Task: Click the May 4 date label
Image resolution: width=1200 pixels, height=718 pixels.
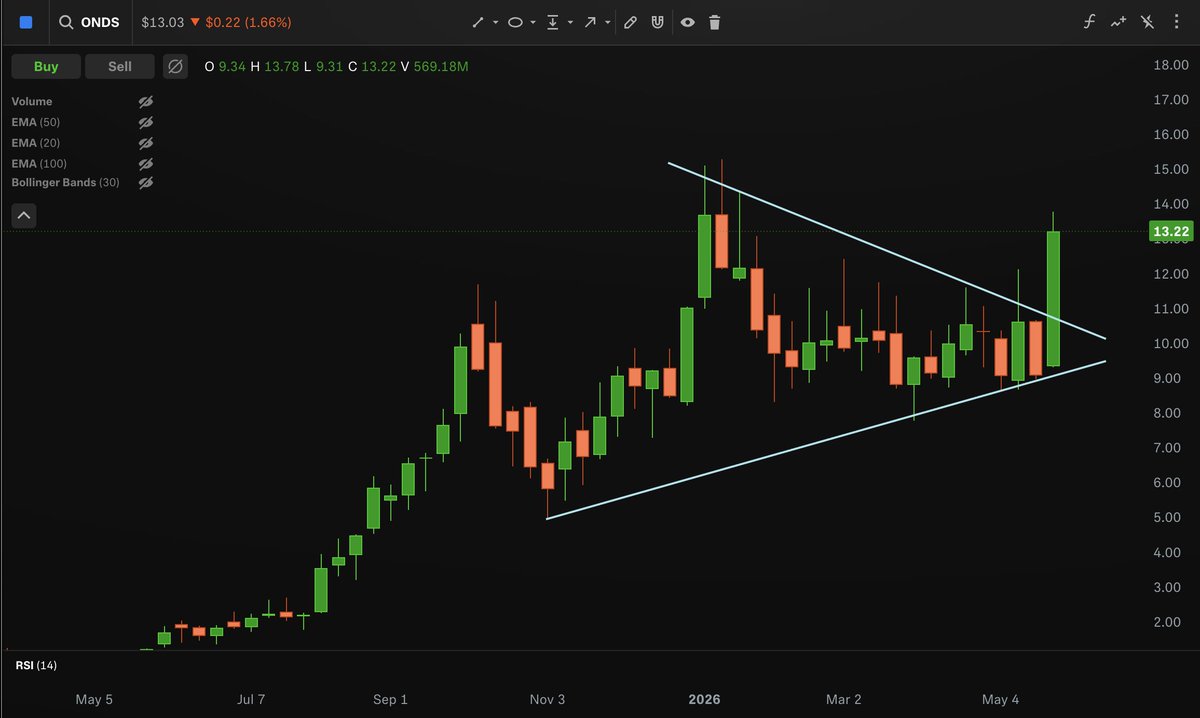Action: point(1001,699)
